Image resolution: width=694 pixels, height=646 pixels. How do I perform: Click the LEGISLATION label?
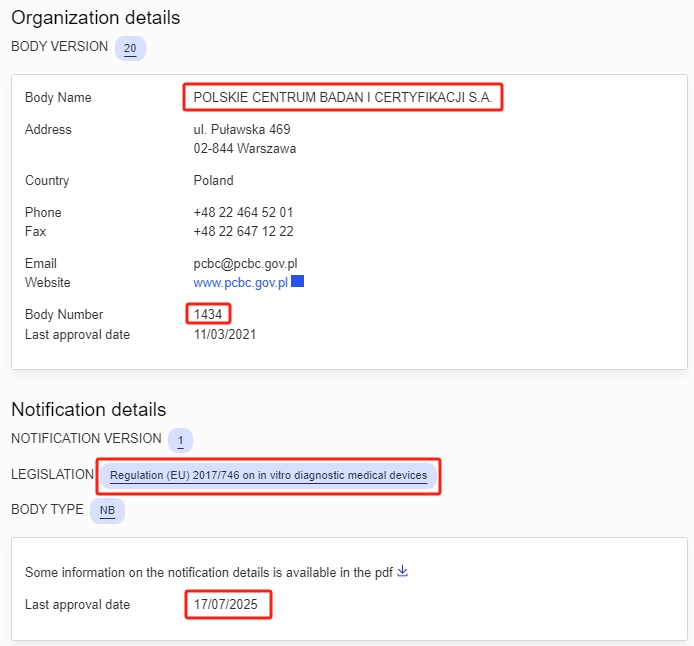pyautogui.click(x=53, y=474)
